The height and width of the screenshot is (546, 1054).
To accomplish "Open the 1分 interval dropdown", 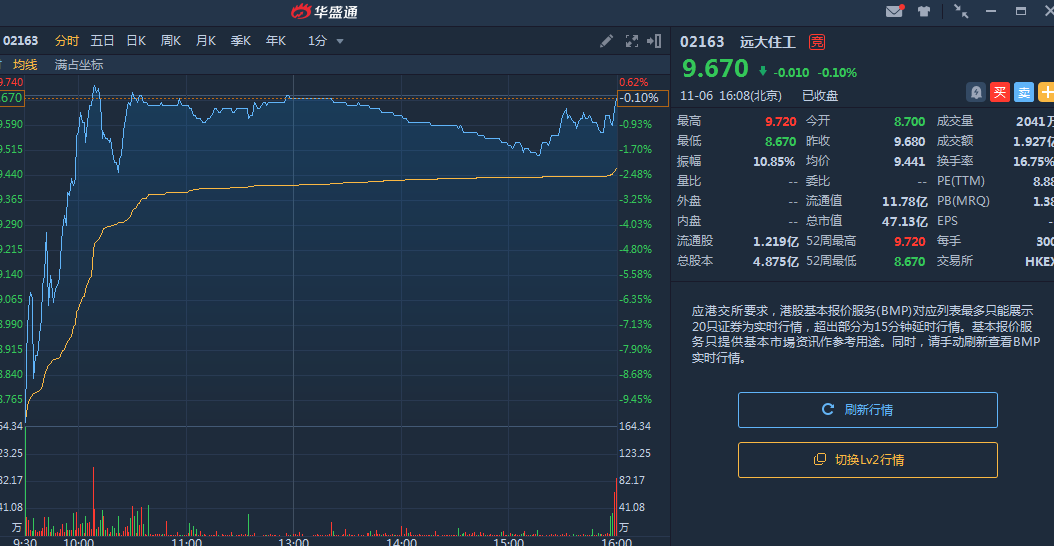I will pos(326,41).
